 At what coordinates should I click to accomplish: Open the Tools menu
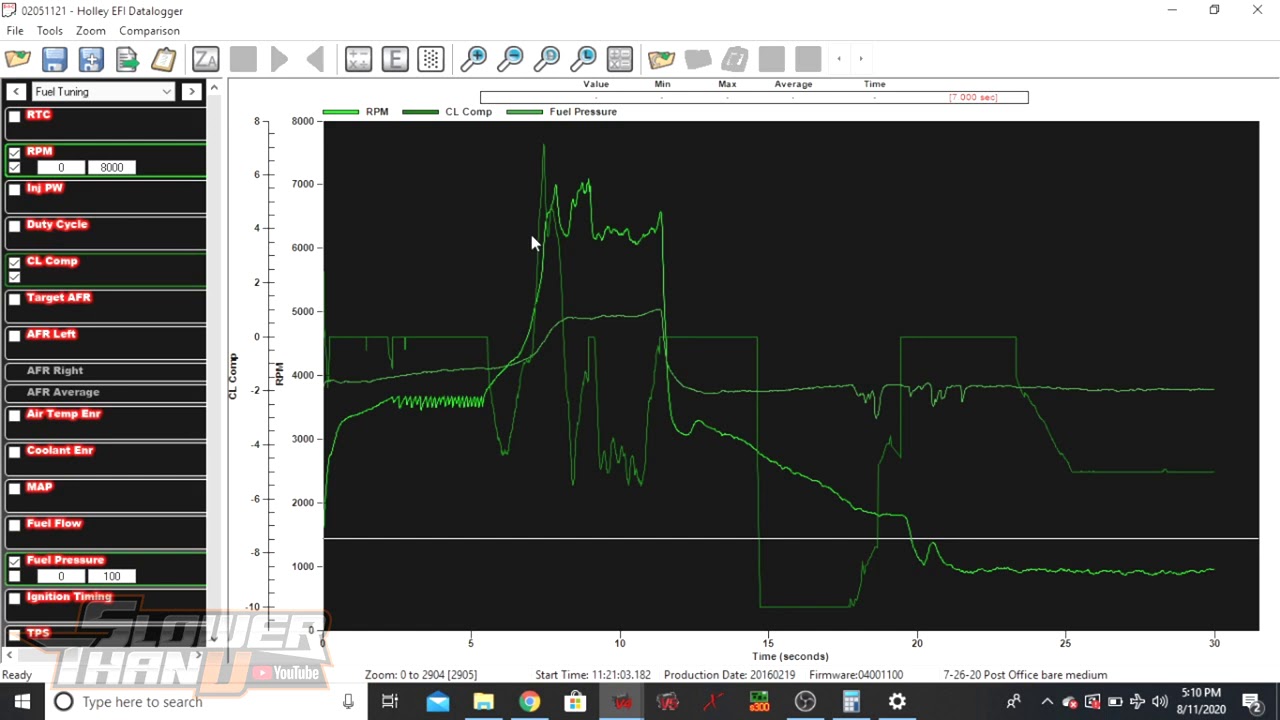[x=50, y=31]
